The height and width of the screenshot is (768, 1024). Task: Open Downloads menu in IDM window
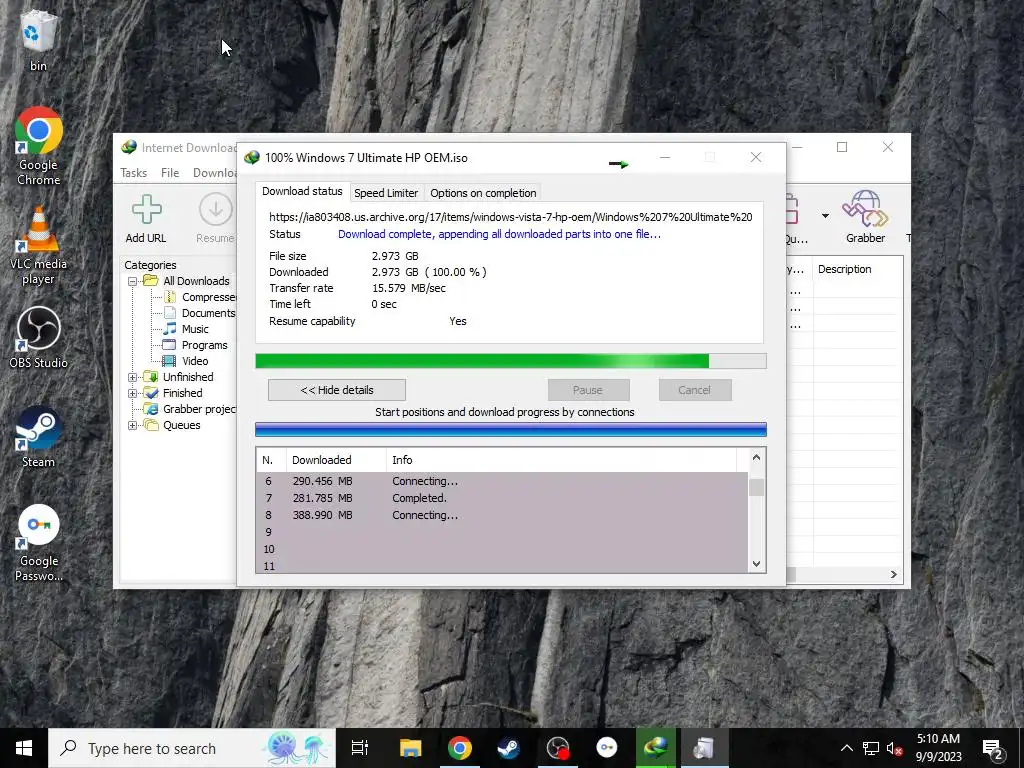214,172
